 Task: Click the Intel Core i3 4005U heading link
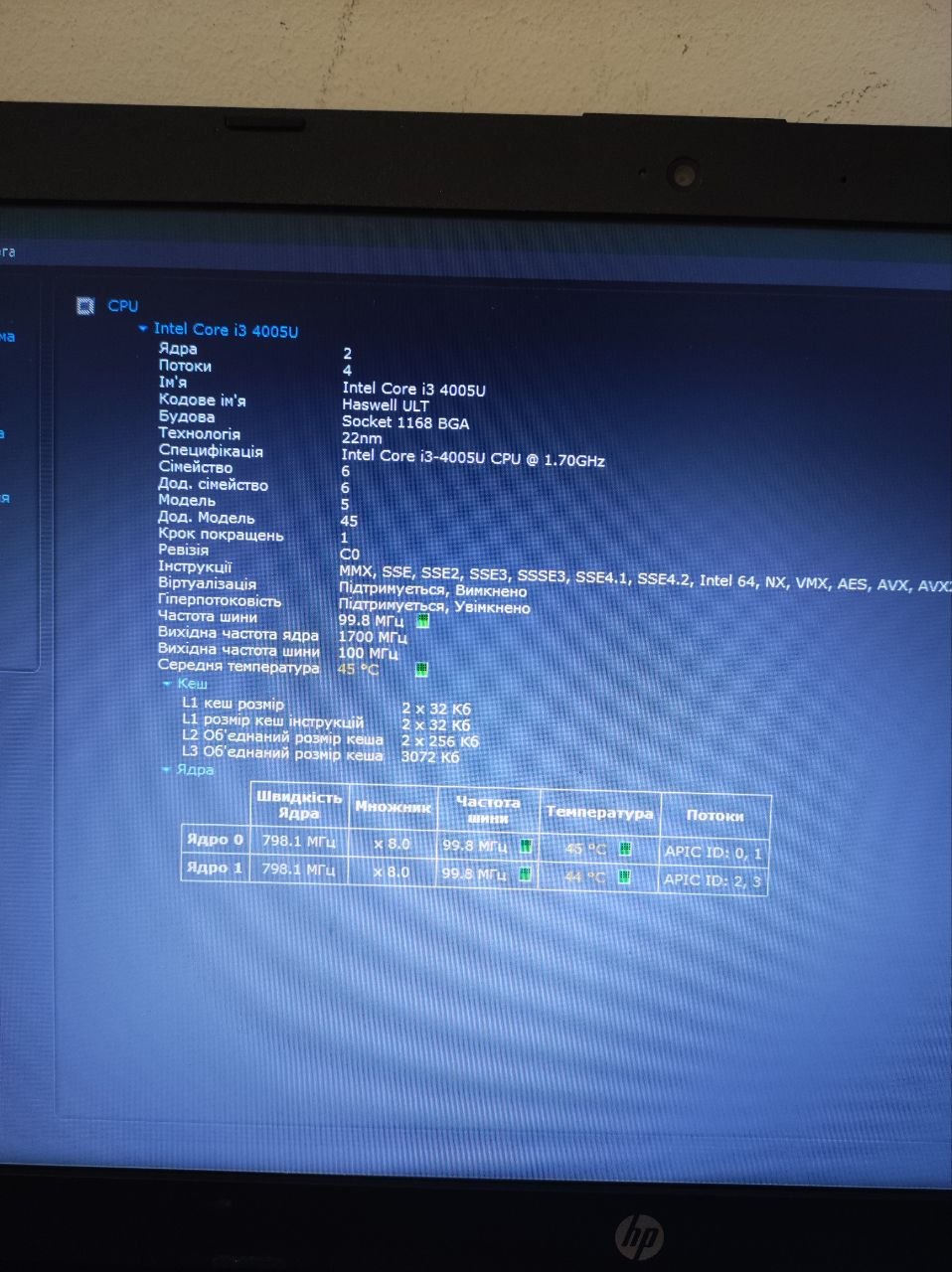click(x=226, y=330)
